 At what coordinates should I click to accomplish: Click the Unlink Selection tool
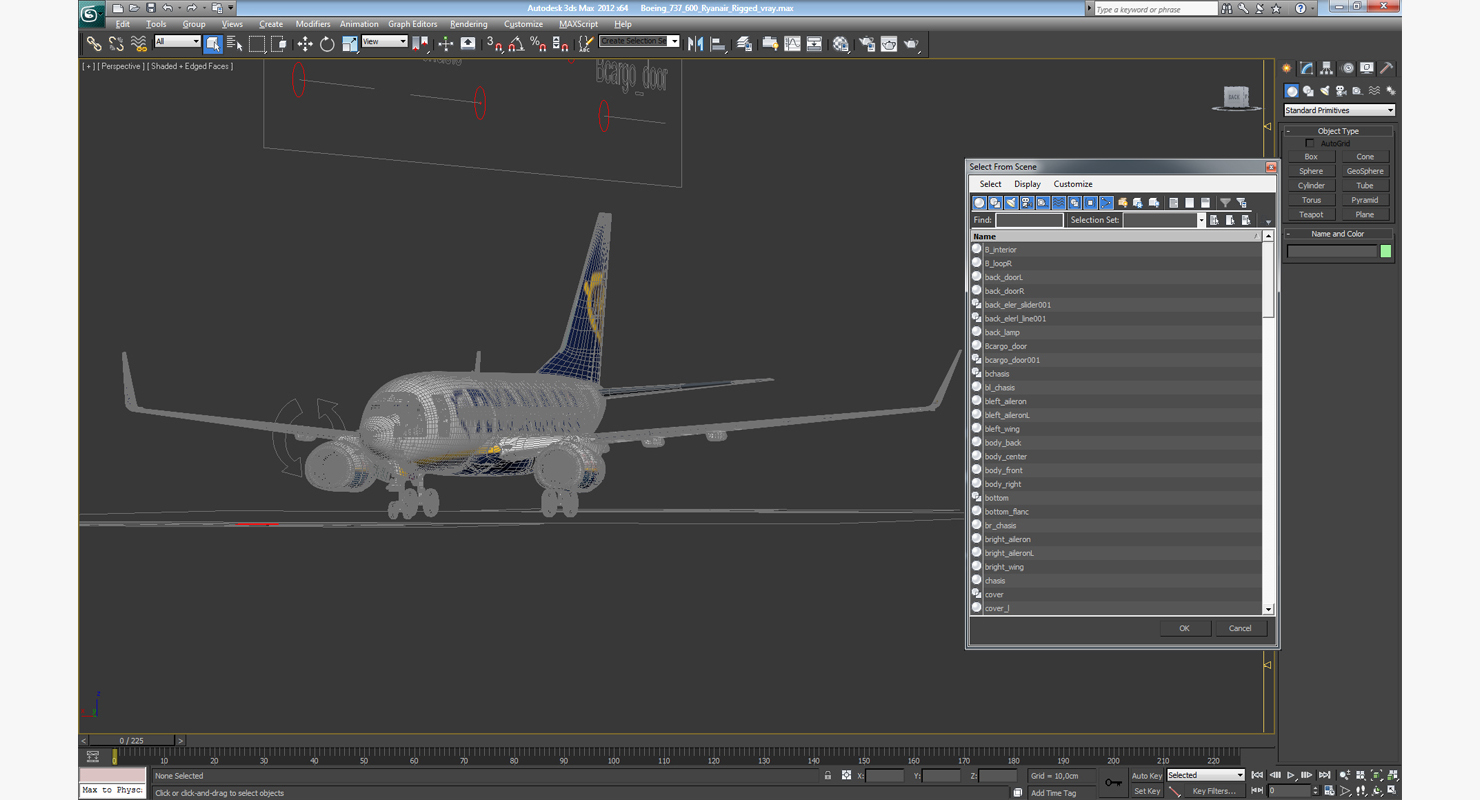[x=116, y=44]
